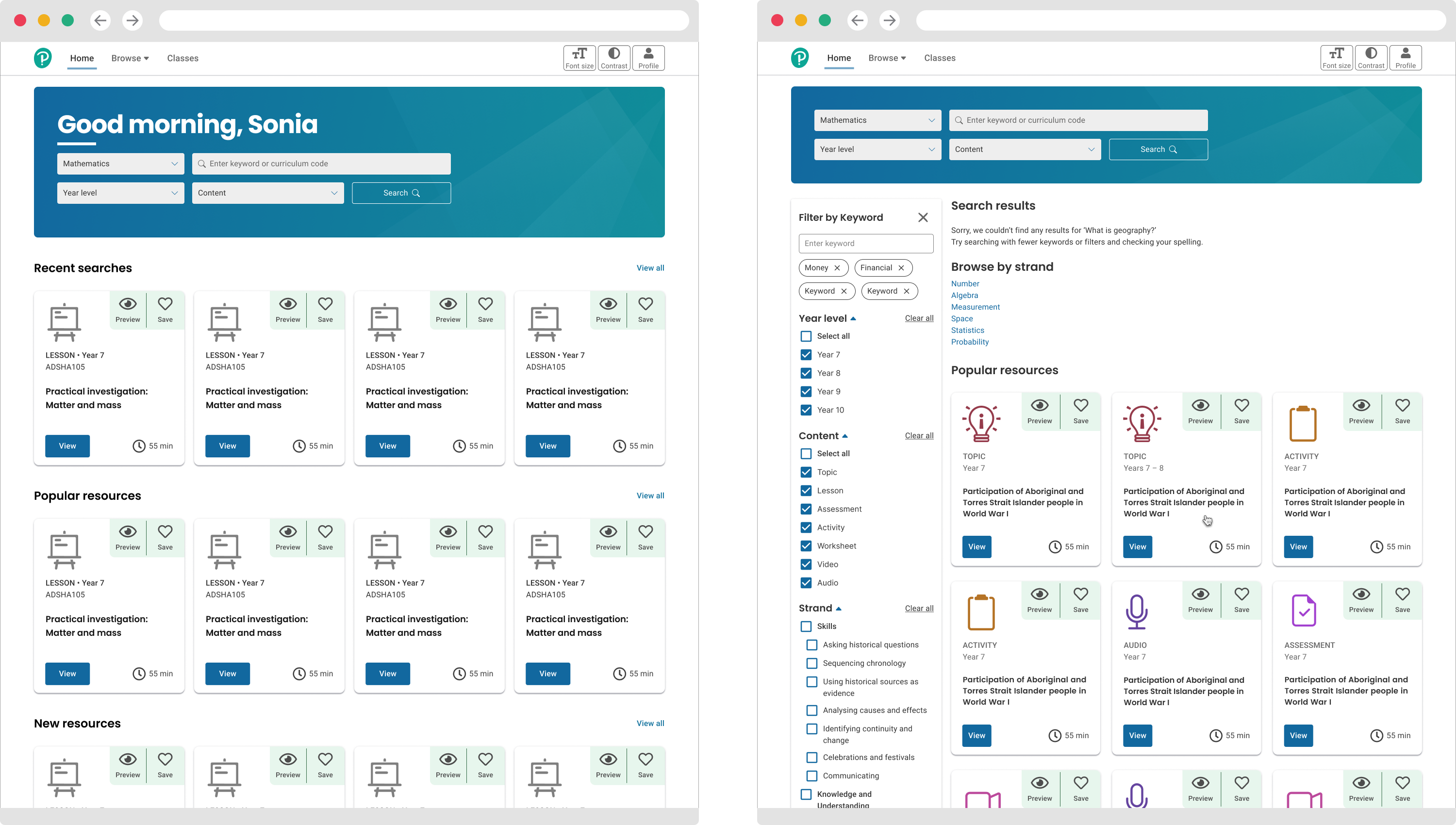Uncheck the Year 7 checkbox
This screenshot has height=825, width=1456.
806,355
